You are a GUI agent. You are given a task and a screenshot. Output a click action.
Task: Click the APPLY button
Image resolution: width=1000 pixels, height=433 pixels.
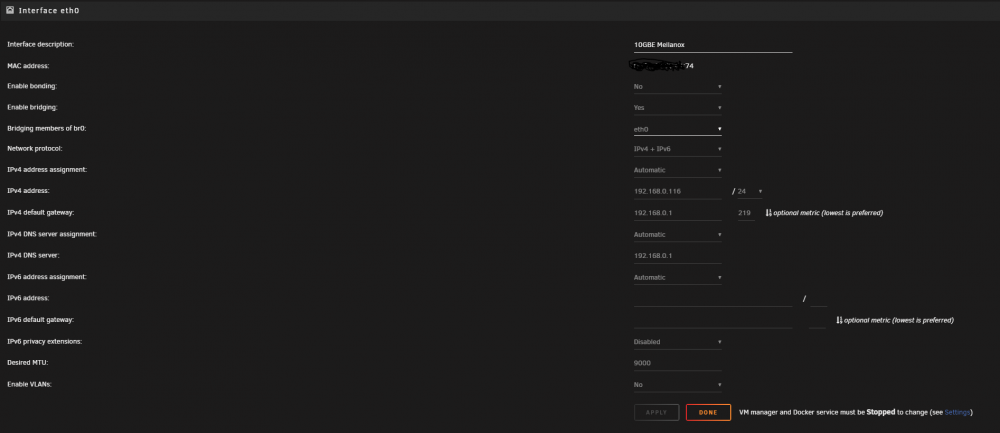656,413
